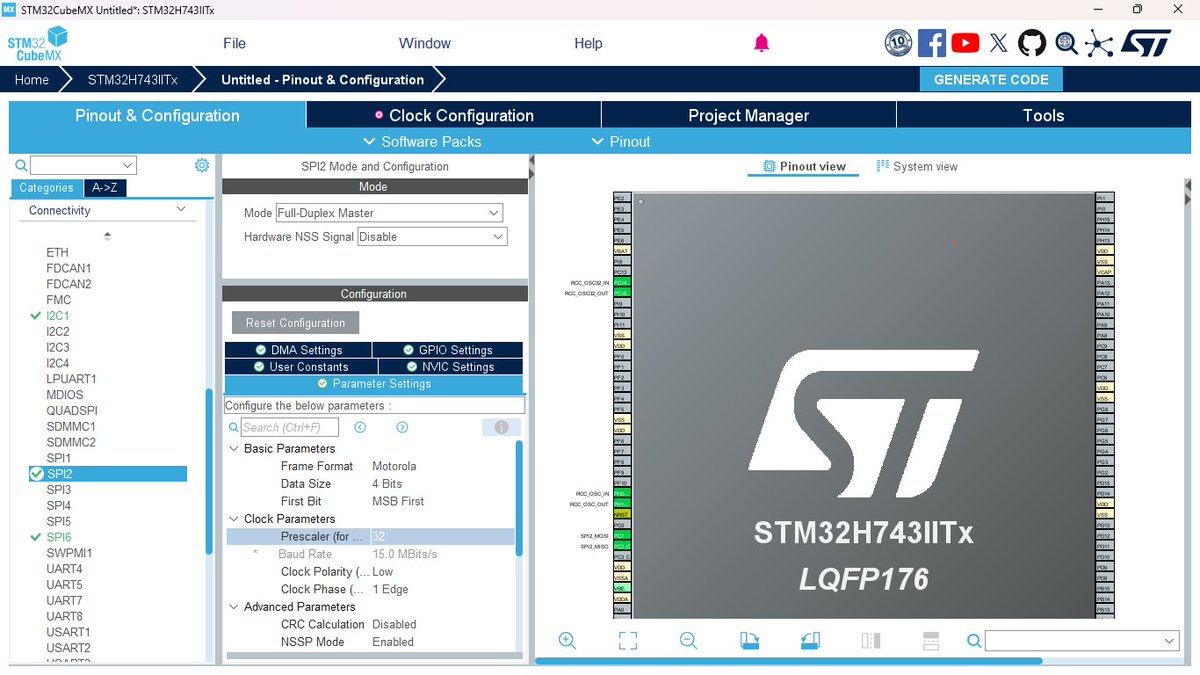
Task: Switch peripheral list to A->Z view
Action: pyautogui.click(x=104, y=188)
